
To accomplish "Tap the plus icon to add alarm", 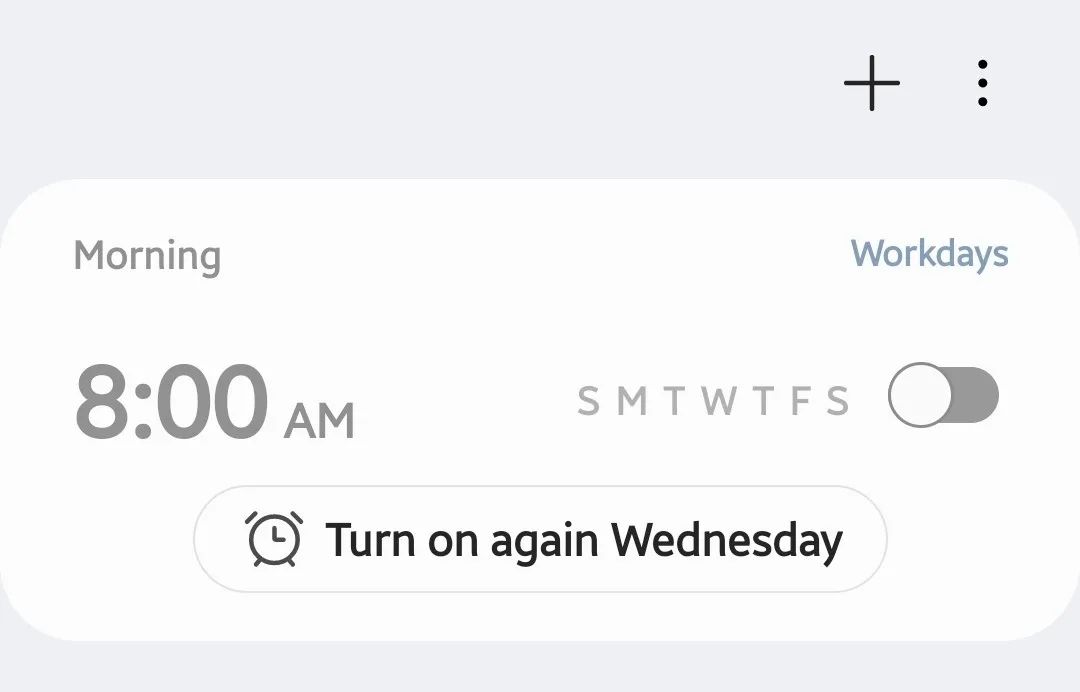I will coord(872,82).
